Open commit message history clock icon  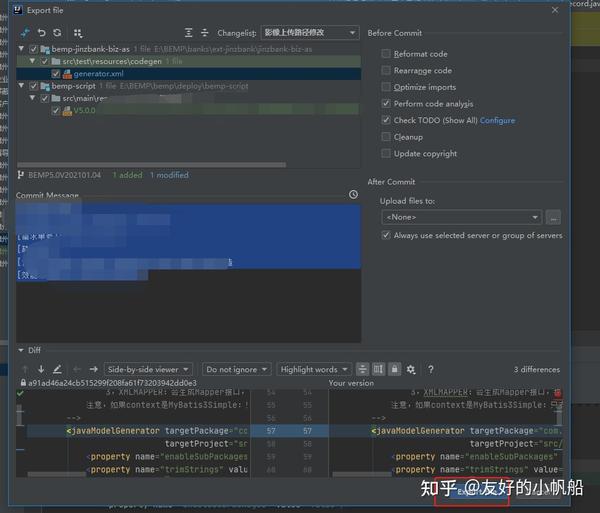pos(353,195)
